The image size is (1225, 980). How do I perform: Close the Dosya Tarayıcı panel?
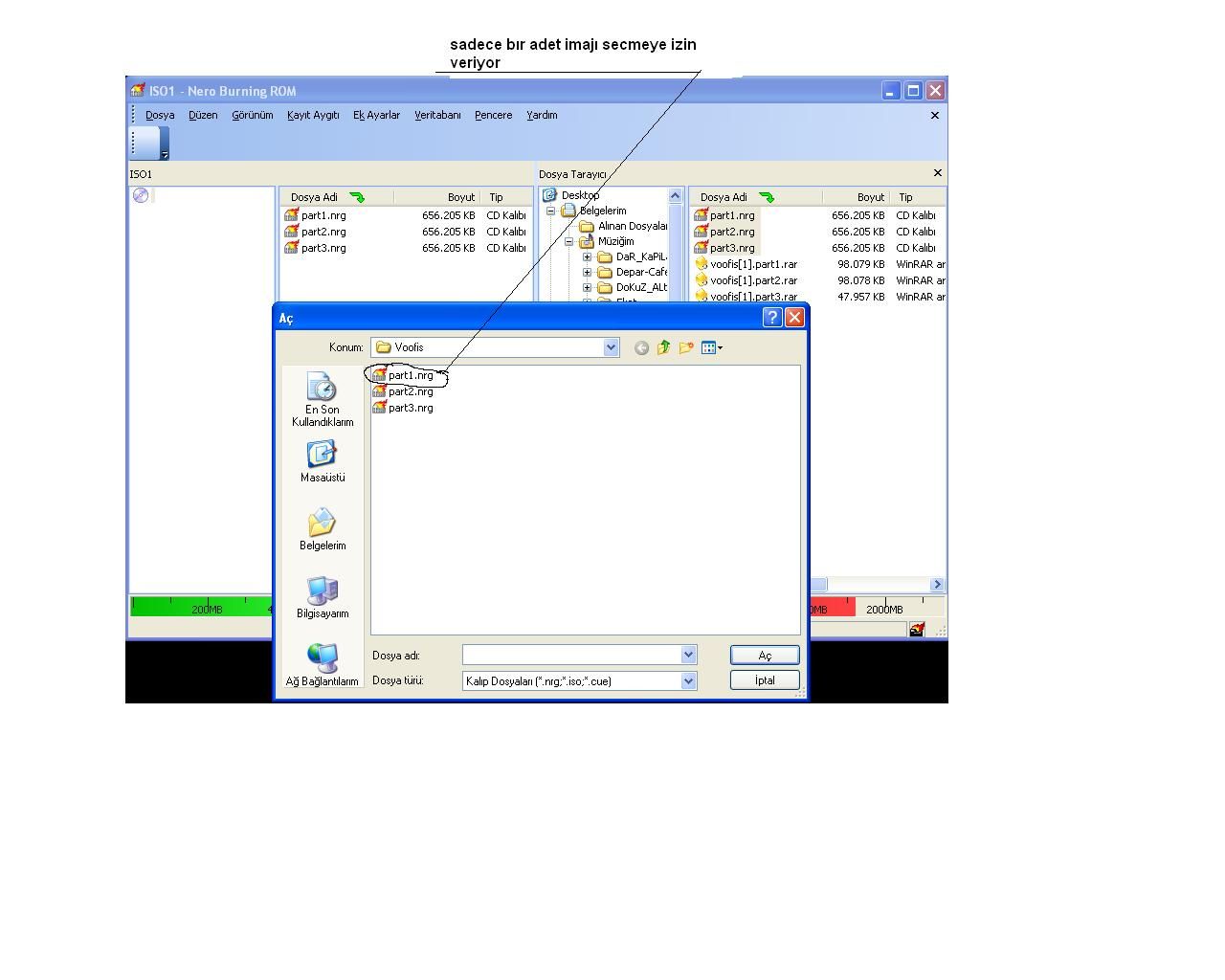pyautogui.click(x=938, y=173)
